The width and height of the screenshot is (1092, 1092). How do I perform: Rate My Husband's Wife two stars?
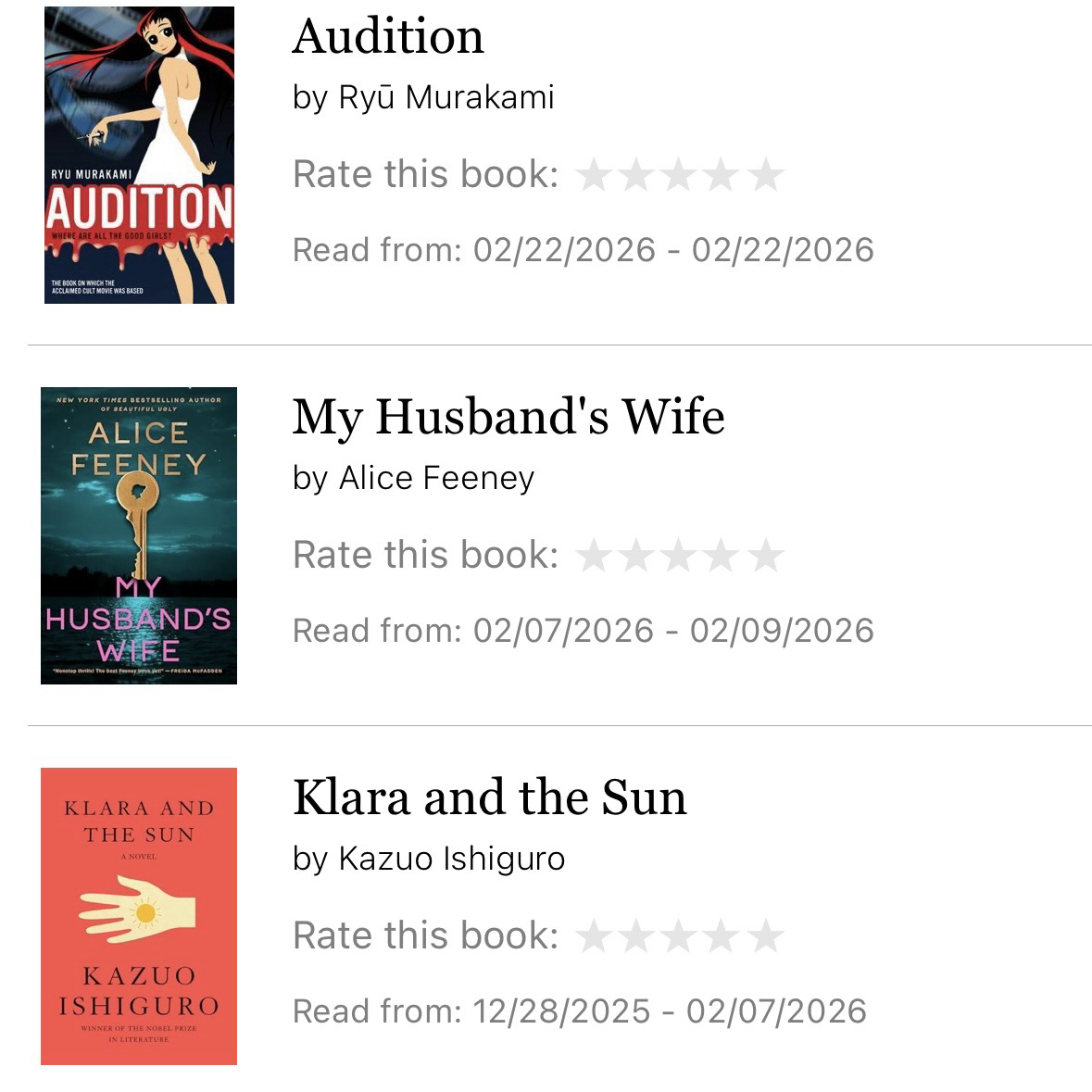636,556
